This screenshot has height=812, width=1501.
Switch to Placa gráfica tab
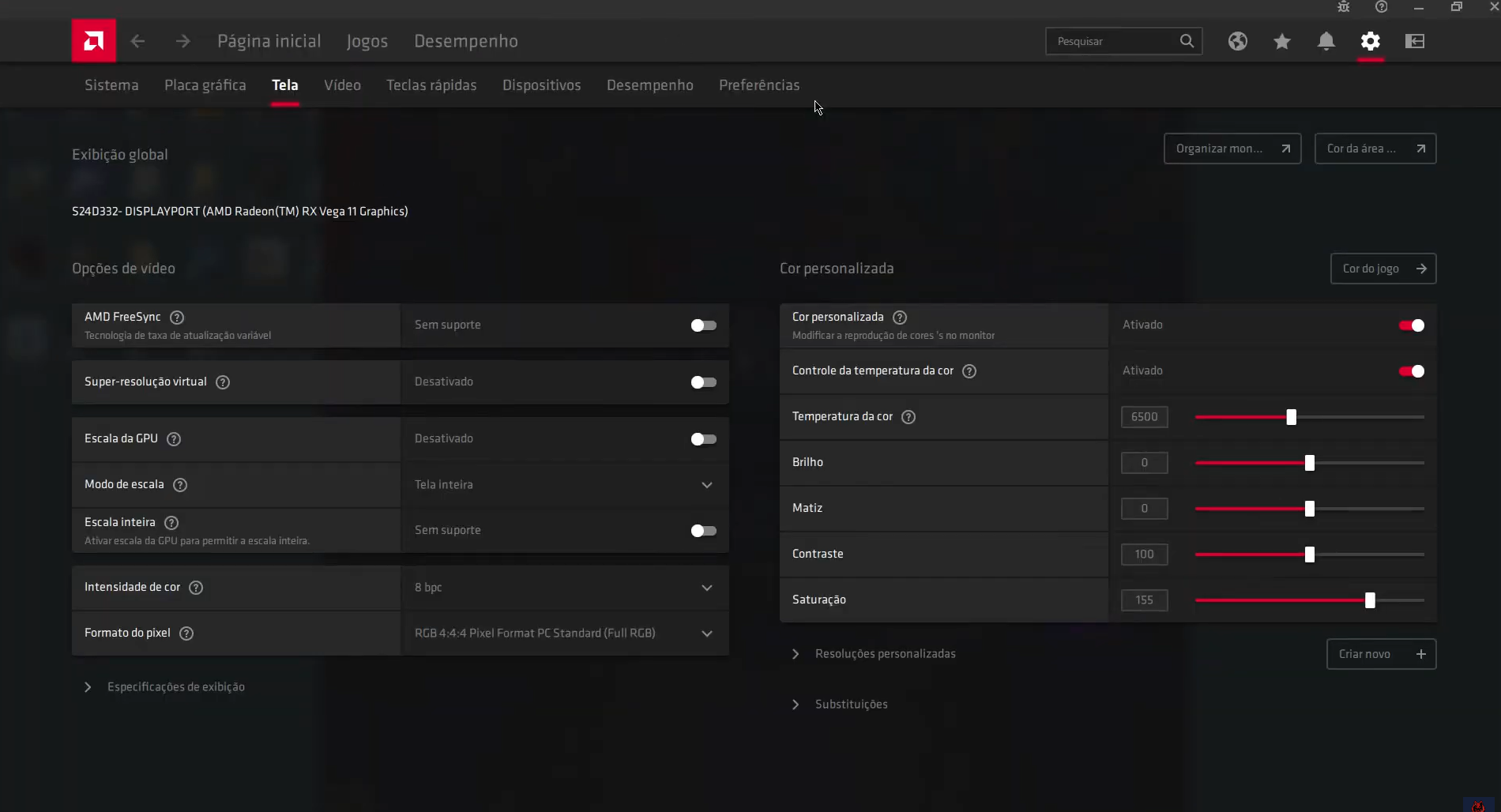(205, 85)
